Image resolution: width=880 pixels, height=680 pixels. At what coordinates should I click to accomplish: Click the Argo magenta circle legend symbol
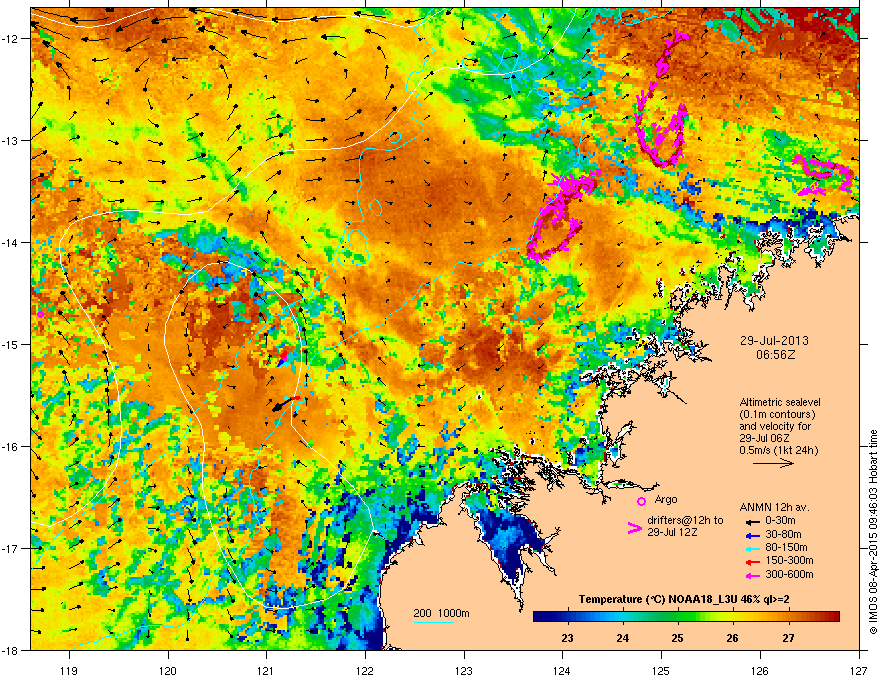click(641, 501)
